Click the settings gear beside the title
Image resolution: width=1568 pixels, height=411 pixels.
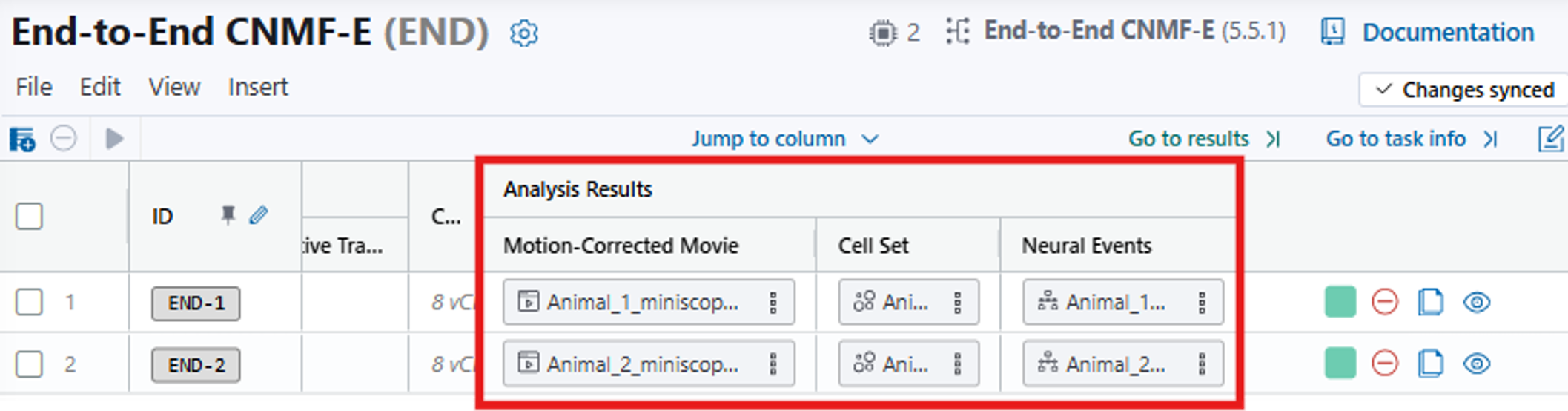click(x=524, y=33)
